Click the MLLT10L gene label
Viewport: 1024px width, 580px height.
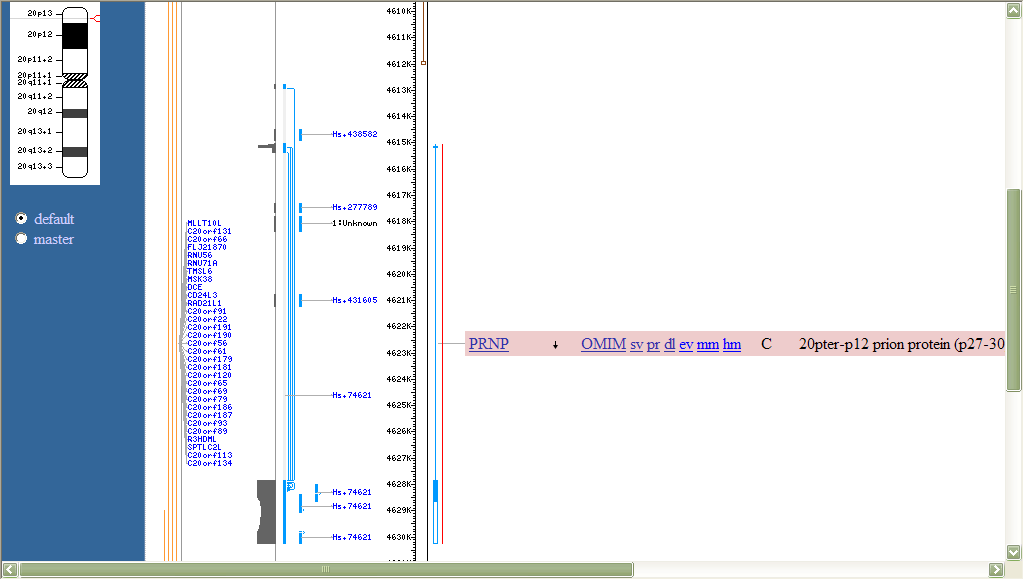[204, 223]
